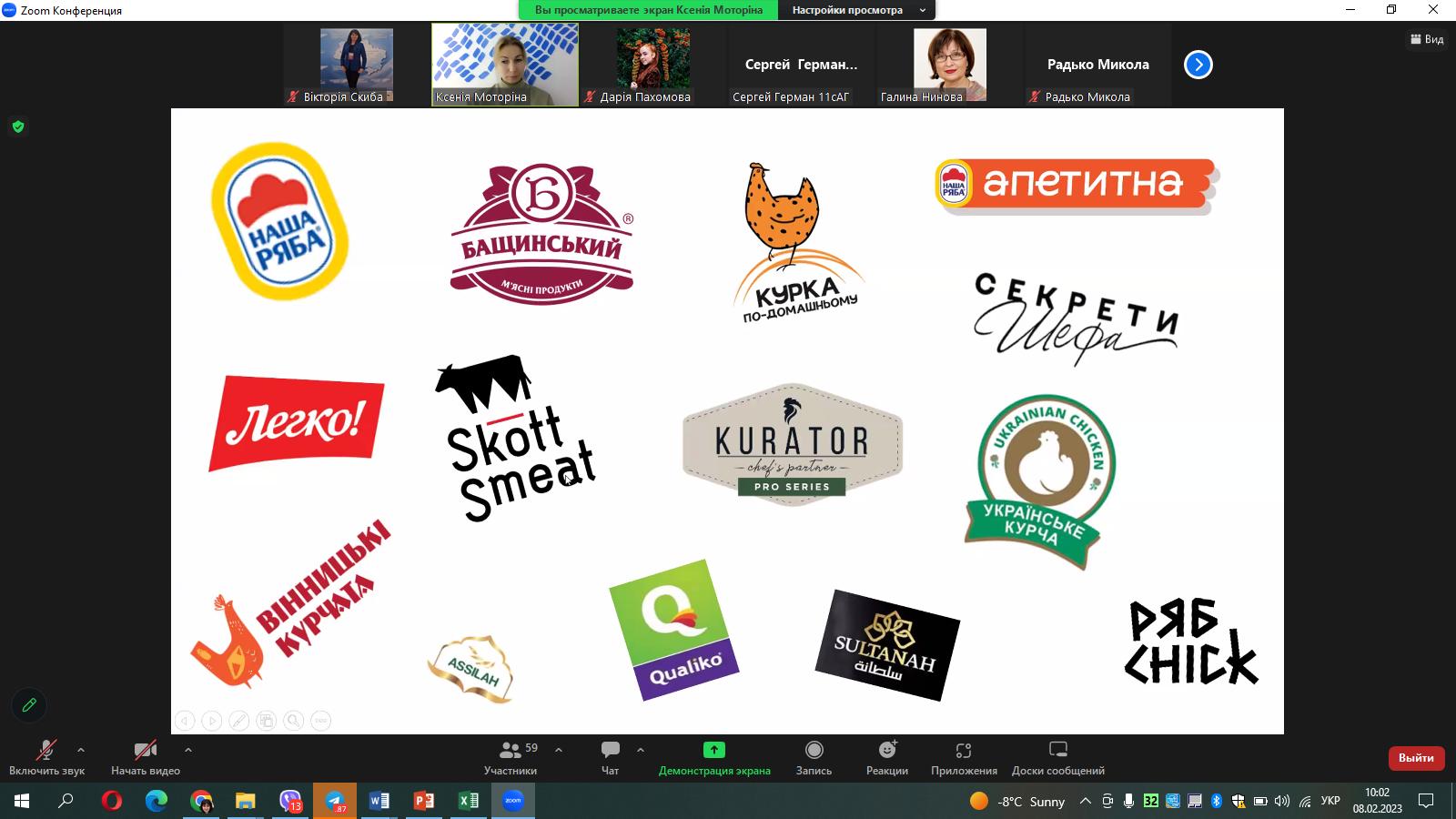Expand audio options arrow beside Включить звук
1456x819 pixels.
click(x=81, y=750)
